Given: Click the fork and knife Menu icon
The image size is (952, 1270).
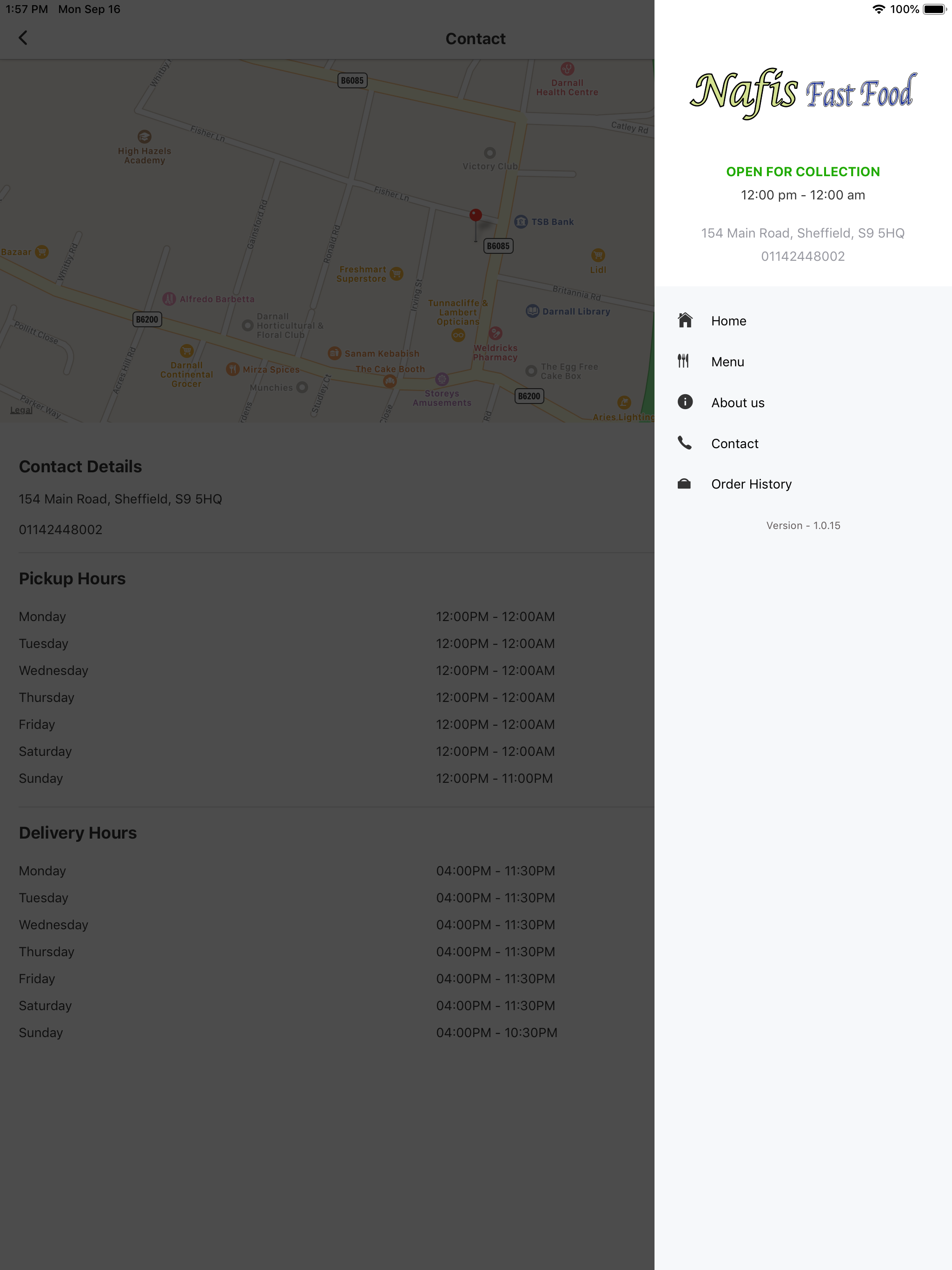Looking at the screenshot, I should tap(683, 361).
